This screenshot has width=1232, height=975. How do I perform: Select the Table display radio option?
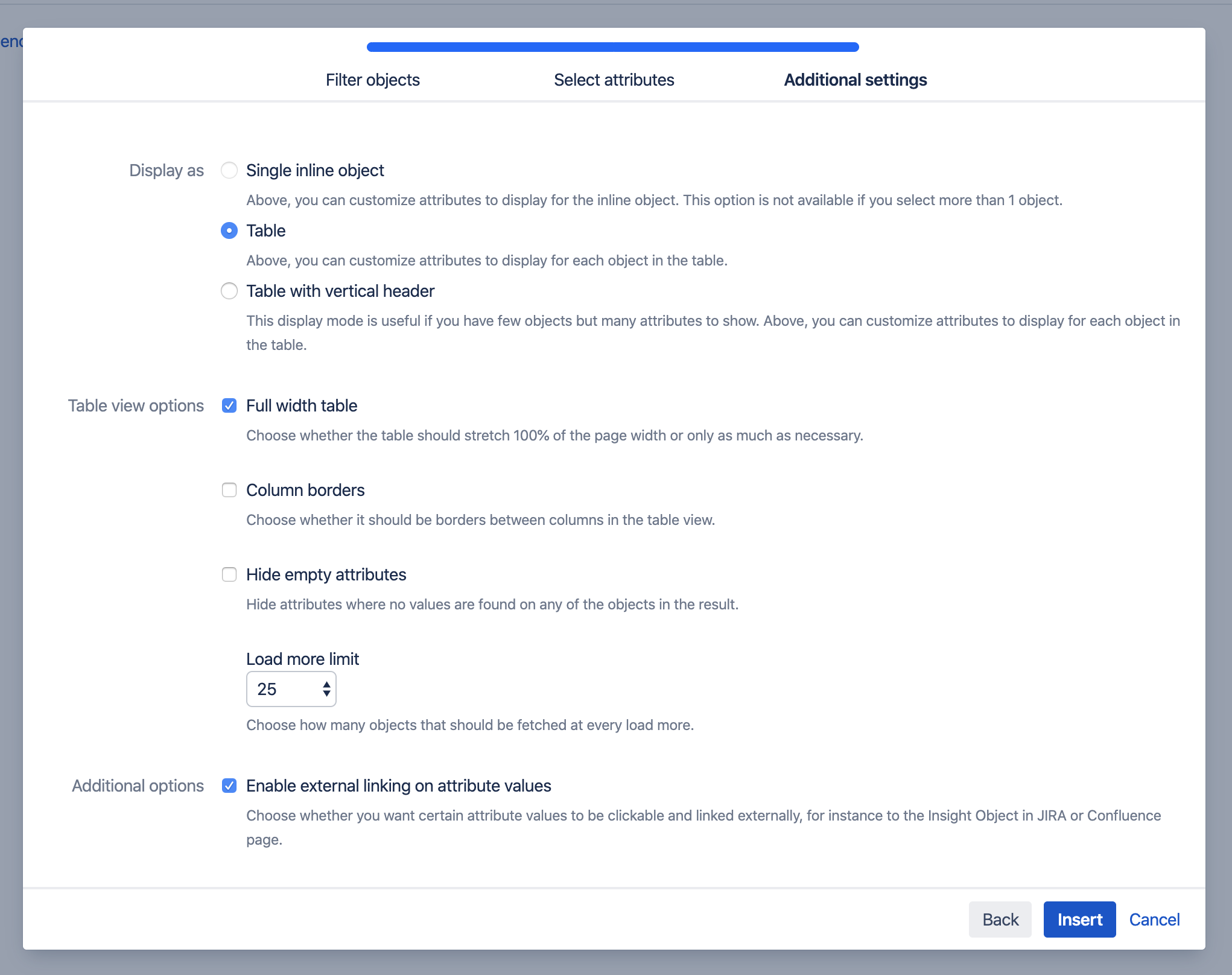click(229, 230)
